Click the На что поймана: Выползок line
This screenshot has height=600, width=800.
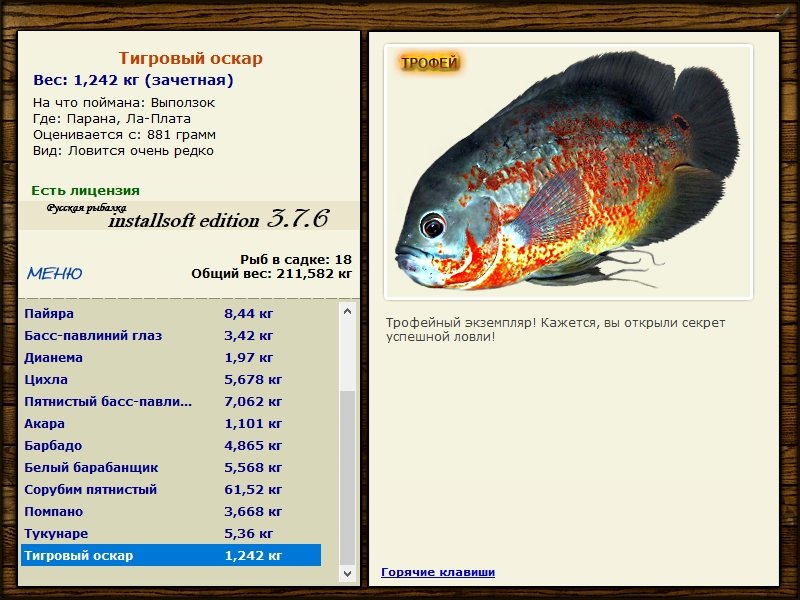[124, 103]
